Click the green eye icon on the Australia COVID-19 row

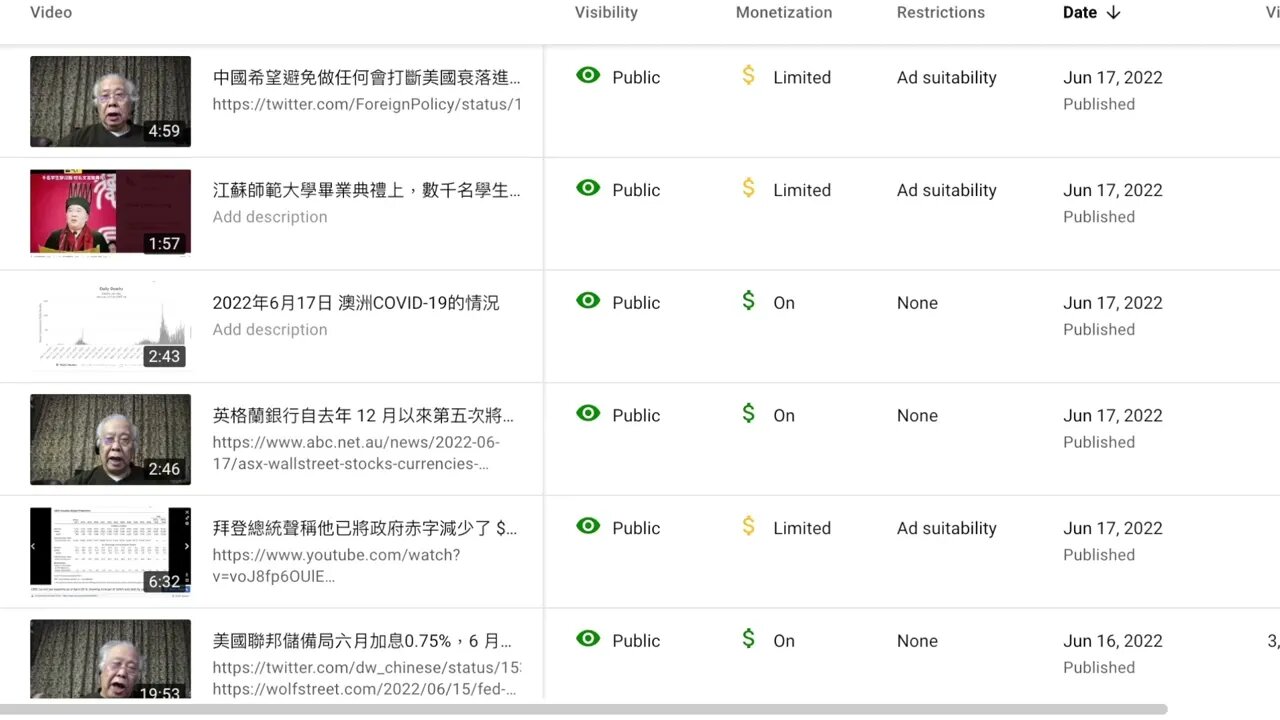tap(588, 301)
